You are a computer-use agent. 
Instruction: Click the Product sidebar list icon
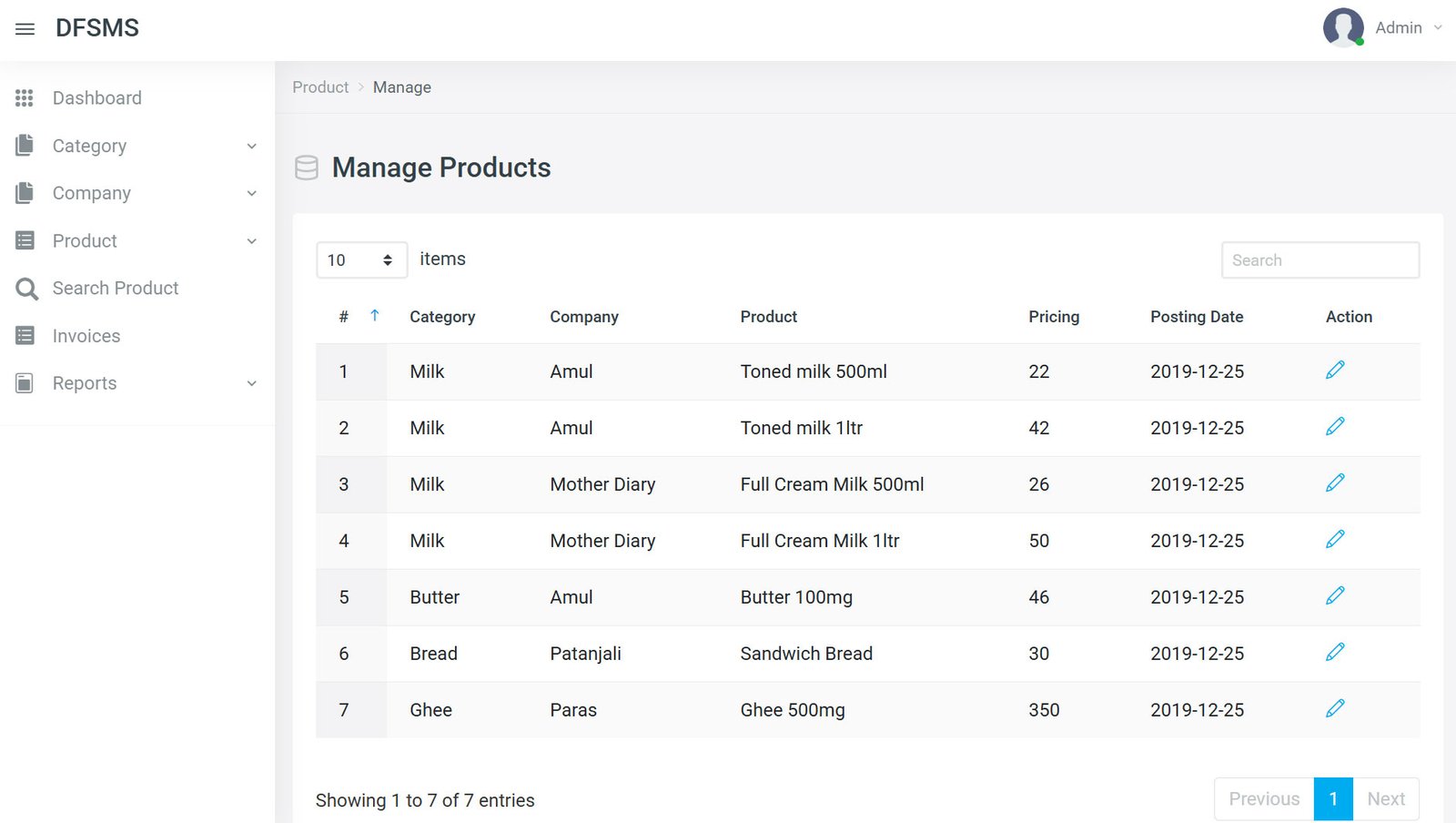[25, 240]
